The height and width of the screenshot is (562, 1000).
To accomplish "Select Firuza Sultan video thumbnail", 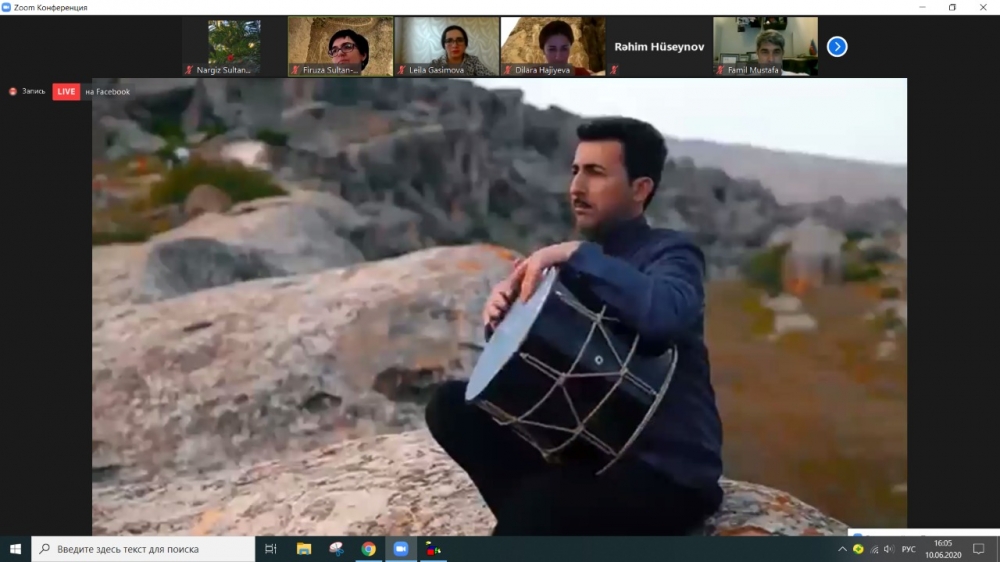I will [341, 47].
